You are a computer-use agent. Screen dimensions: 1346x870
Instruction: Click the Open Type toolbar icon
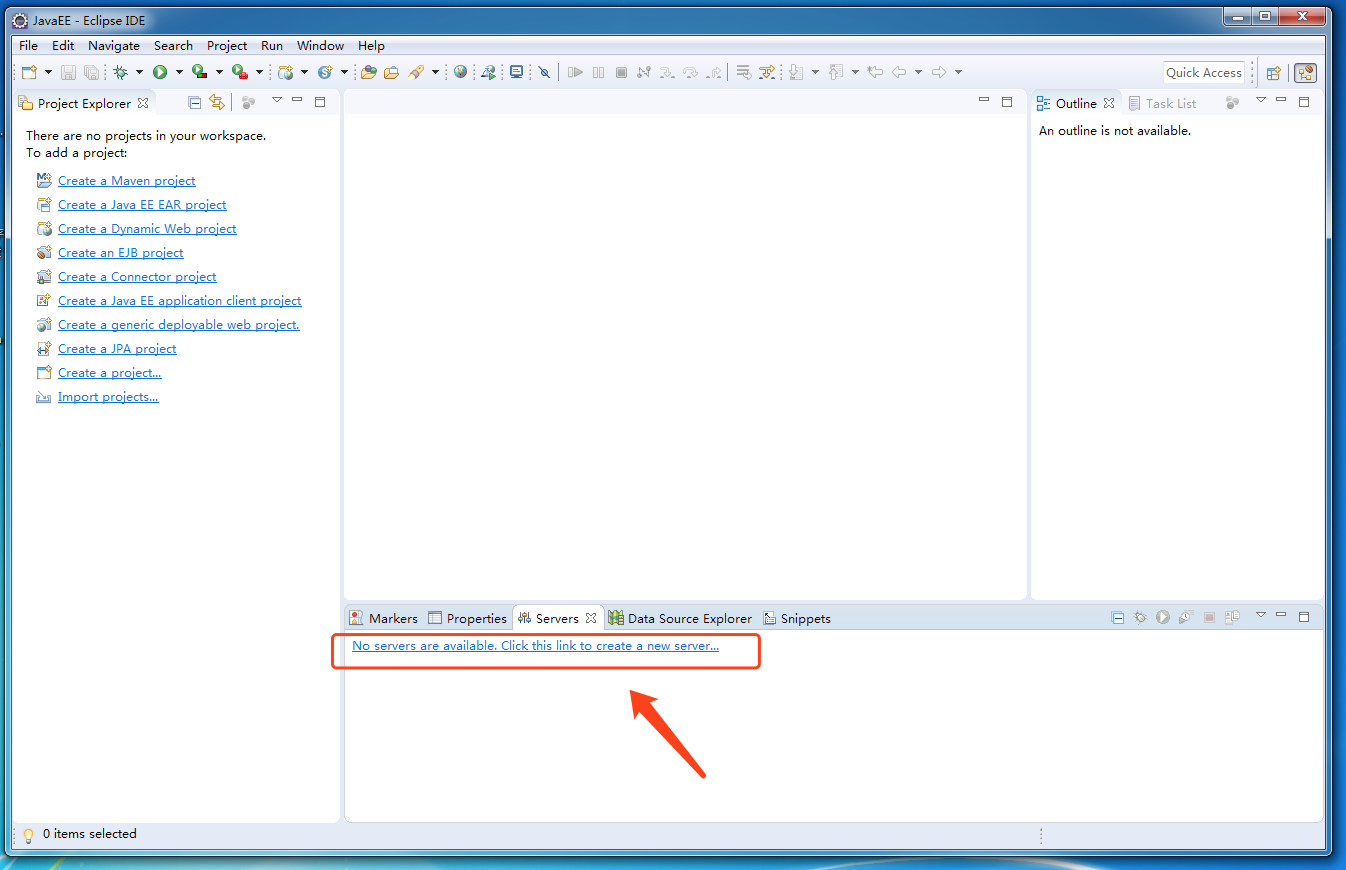(x=368, y=72)
